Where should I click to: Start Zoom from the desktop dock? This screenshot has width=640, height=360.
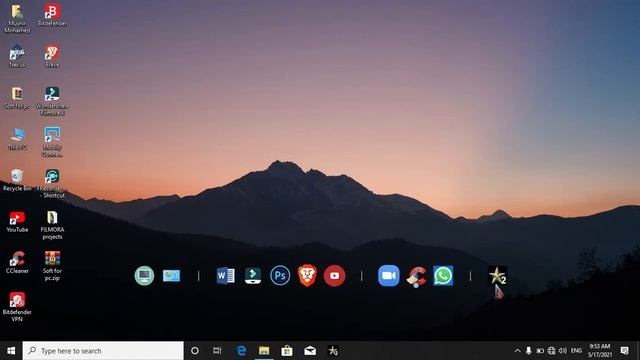tap(389, 276)
